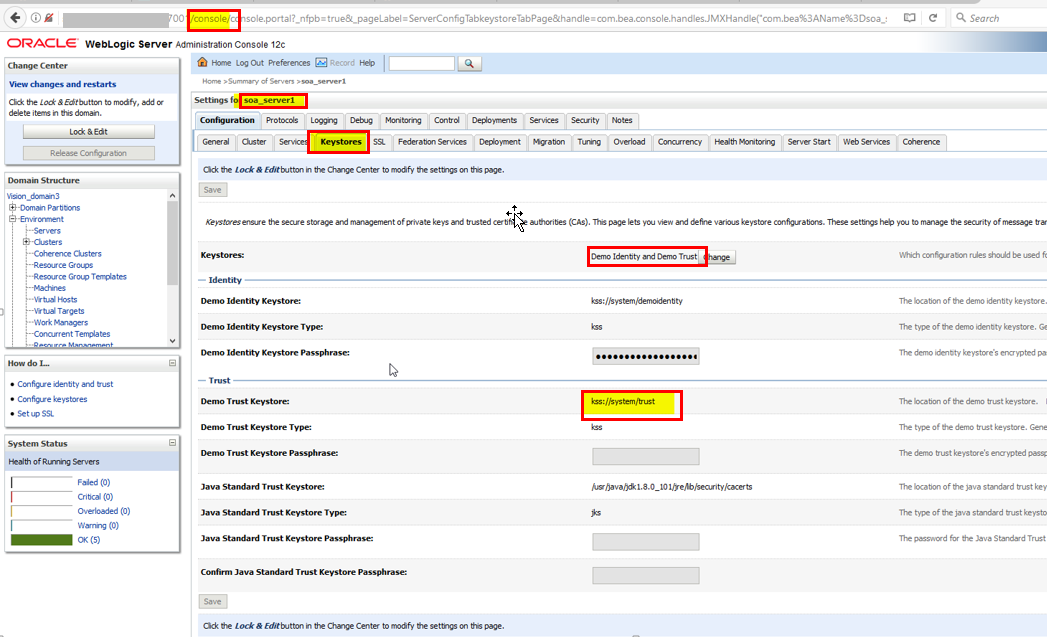Click Critical (0) server health link

click(95, 497)
